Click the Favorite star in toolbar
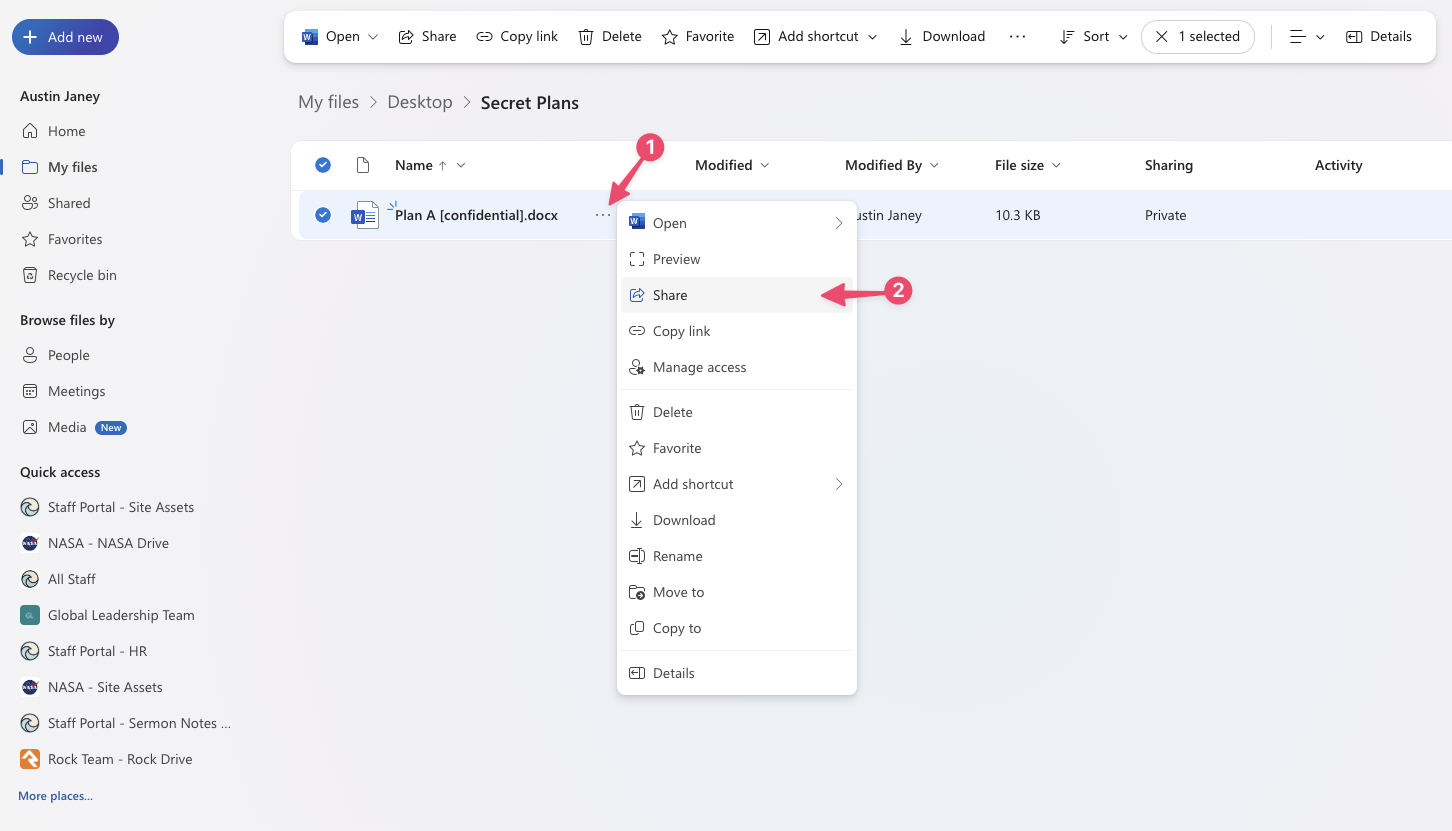This screenshot has width=1452, height=831. coord(670,37)
